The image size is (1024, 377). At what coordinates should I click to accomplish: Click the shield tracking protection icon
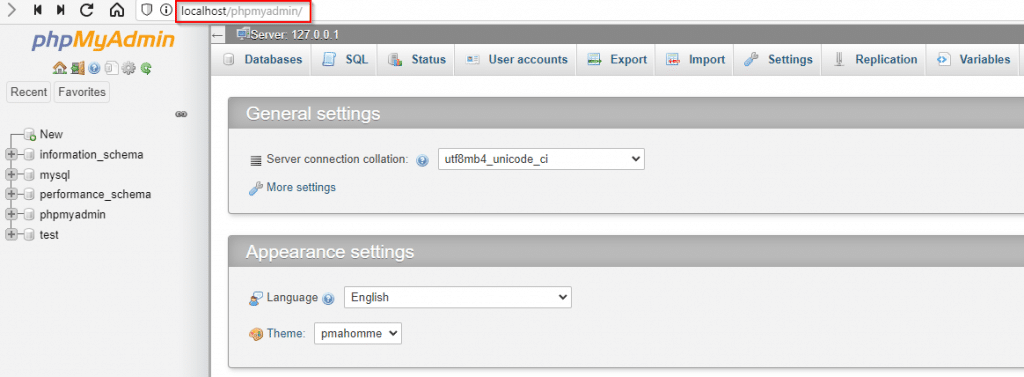tap(148, 10)
